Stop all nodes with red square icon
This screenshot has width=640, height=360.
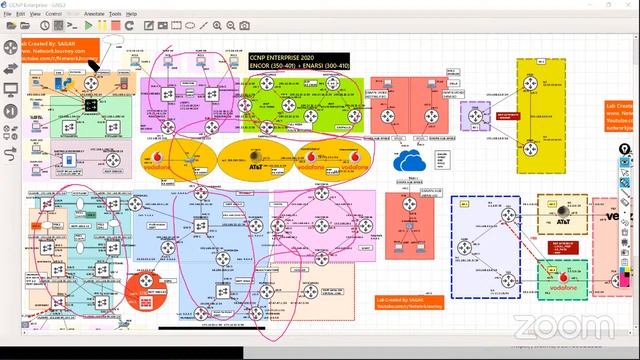tap(116, 26)
